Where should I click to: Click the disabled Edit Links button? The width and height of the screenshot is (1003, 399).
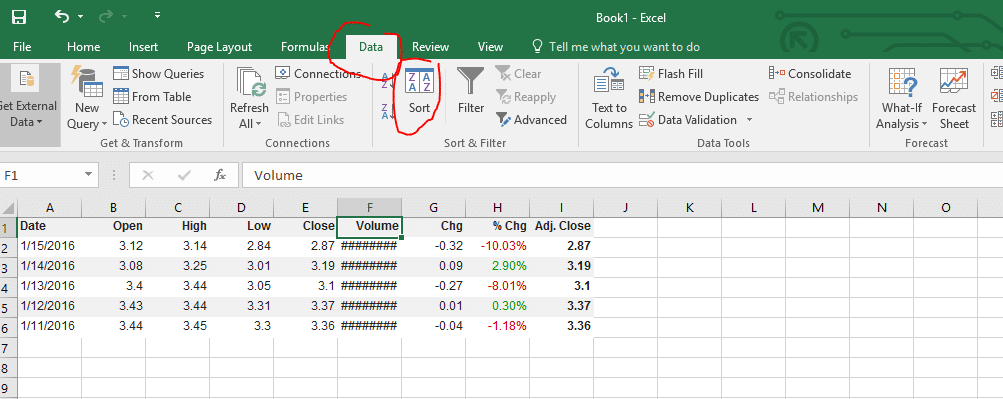[x=310, y=120]
